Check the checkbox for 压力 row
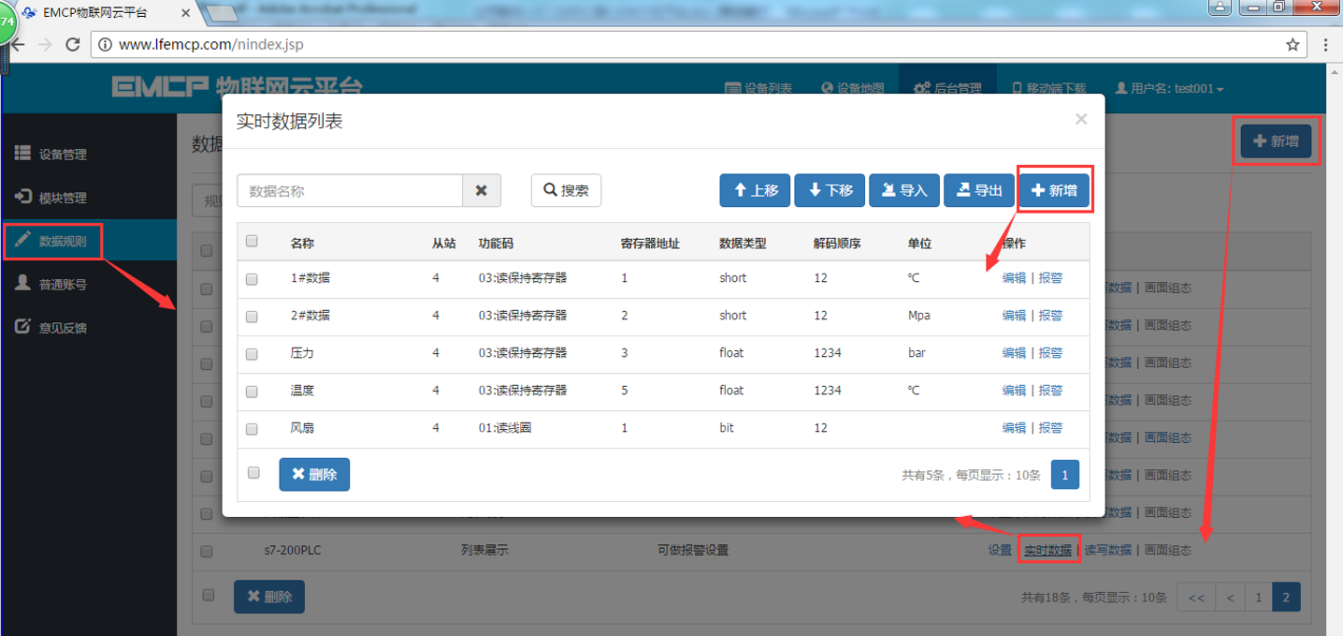1343x636 pixels. pos(252,354)
